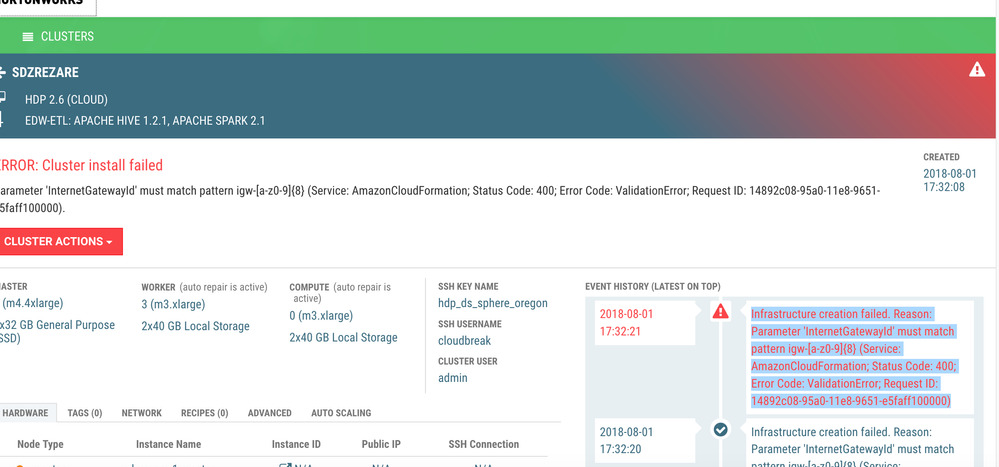
Task: Click the cluster type icon beside SDZREZARE
Action: (x=3, y=73)
